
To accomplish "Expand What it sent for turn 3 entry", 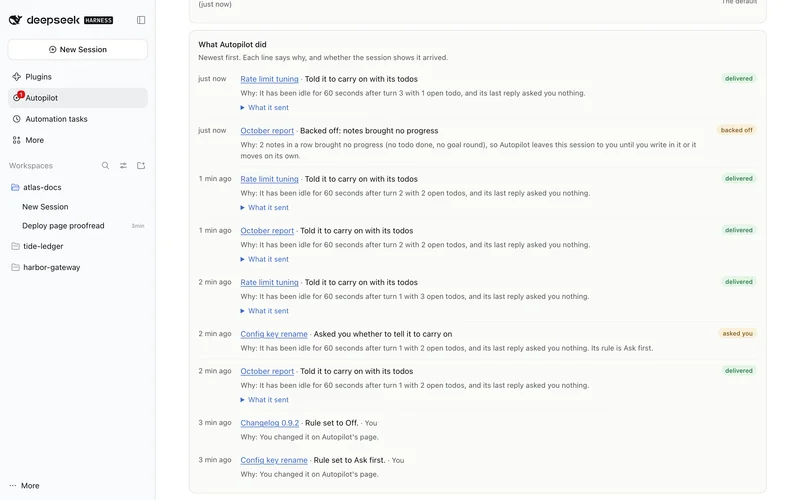I will point(264,107).
